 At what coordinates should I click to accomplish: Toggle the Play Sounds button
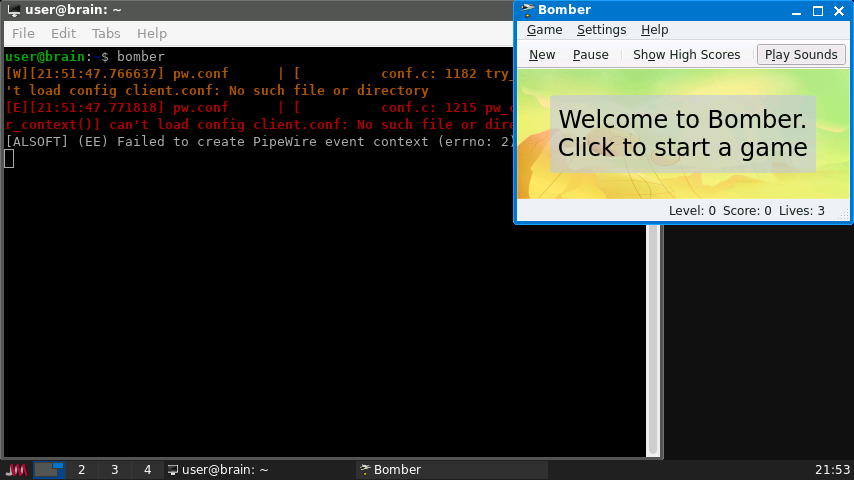[801, 55]
